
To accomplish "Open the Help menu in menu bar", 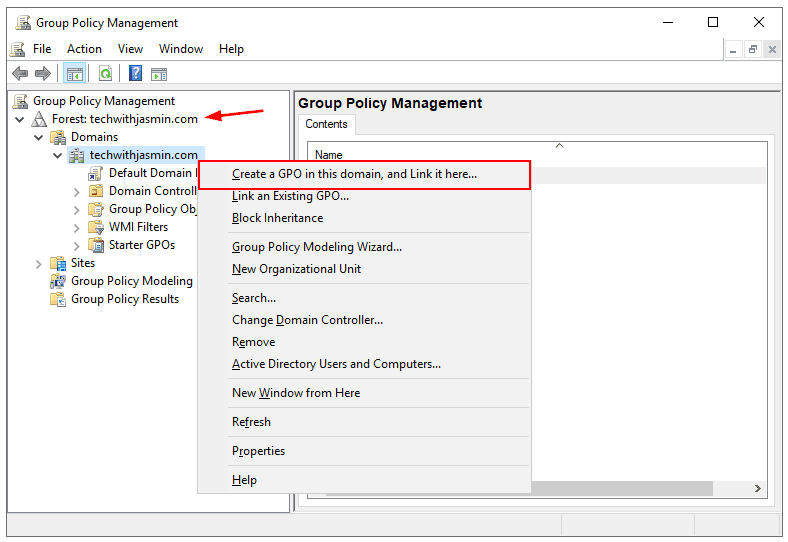I will [x=231, y=49].
